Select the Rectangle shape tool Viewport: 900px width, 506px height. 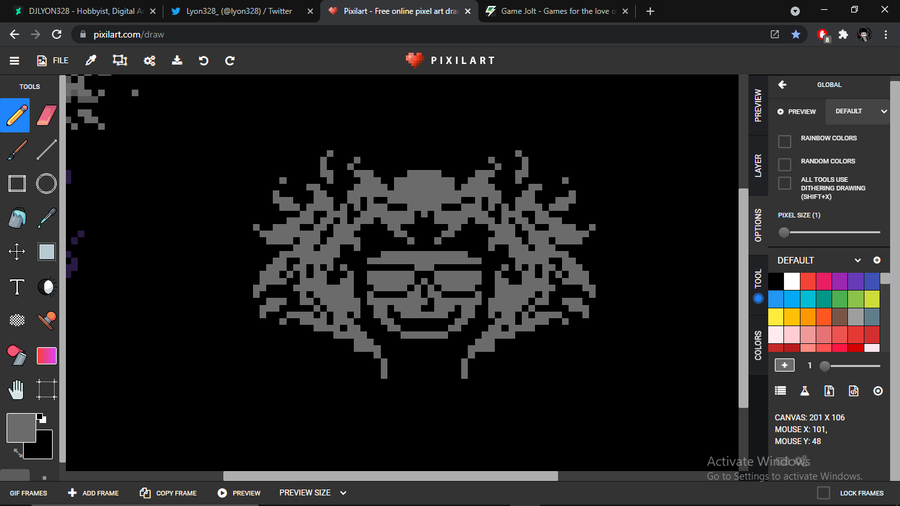pyautogui.click(x=17, y=184)
